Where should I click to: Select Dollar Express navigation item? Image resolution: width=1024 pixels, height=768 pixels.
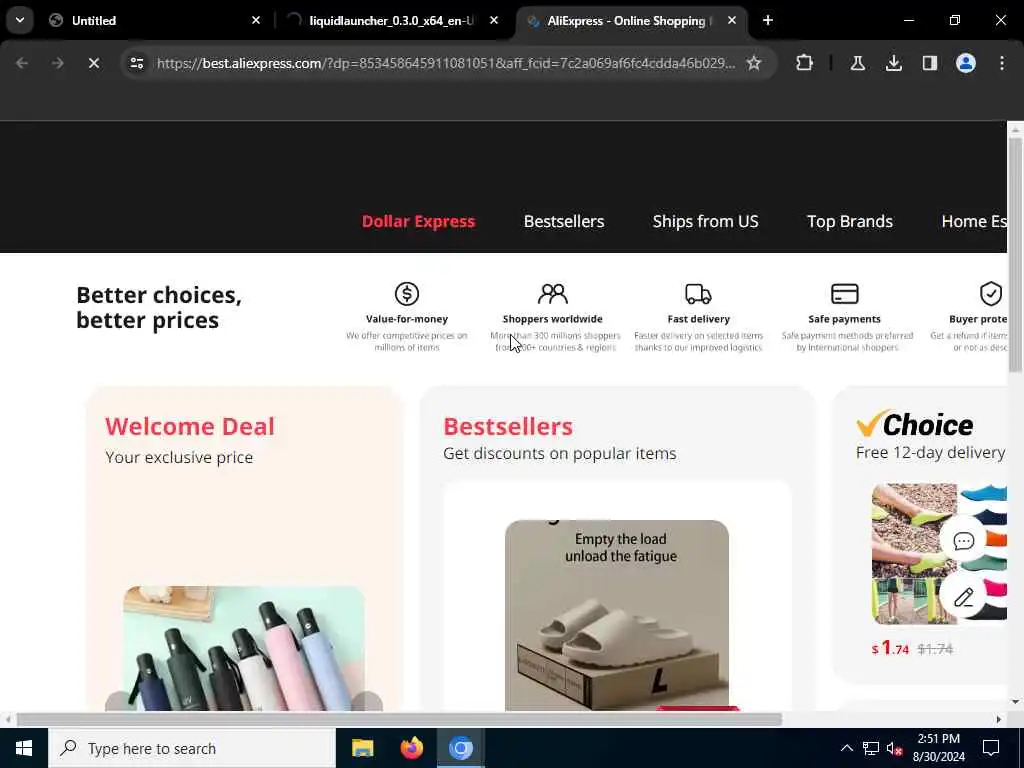419,221
